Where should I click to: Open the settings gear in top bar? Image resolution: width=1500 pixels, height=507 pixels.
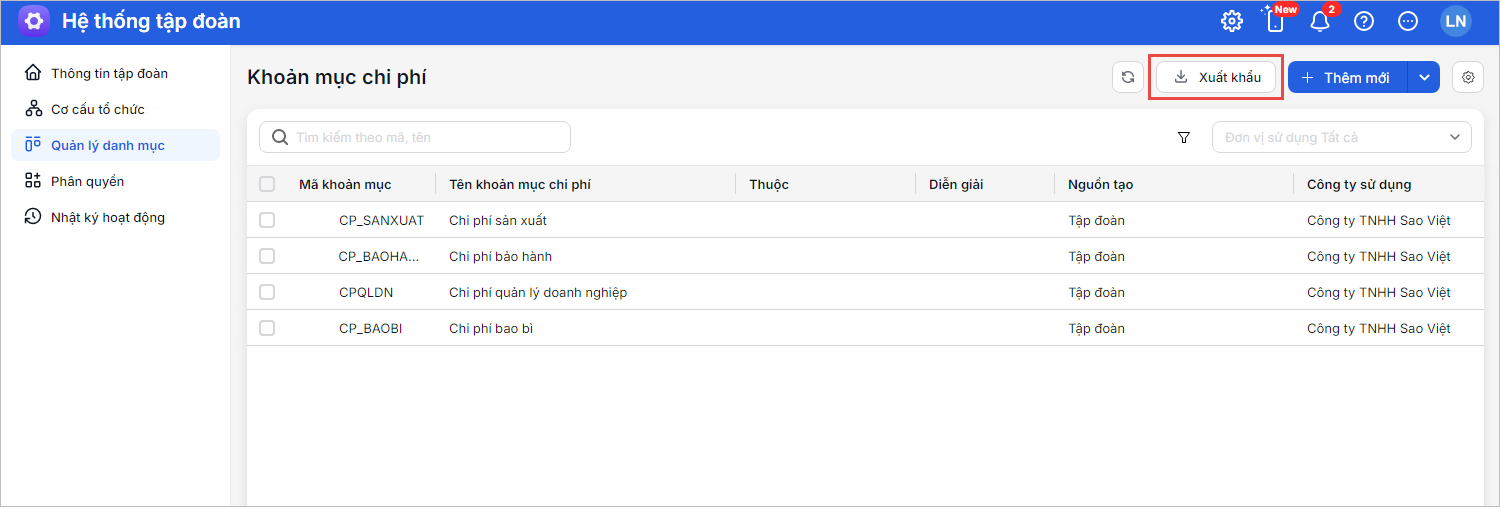pos(1232,21)
